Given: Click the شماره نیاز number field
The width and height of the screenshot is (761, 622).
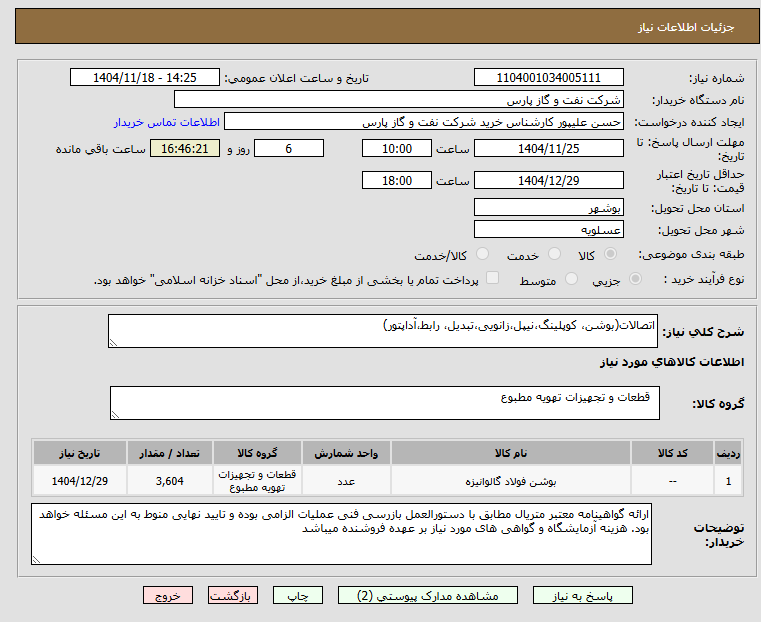Looking at the screenshot, I should pos(548,78).
